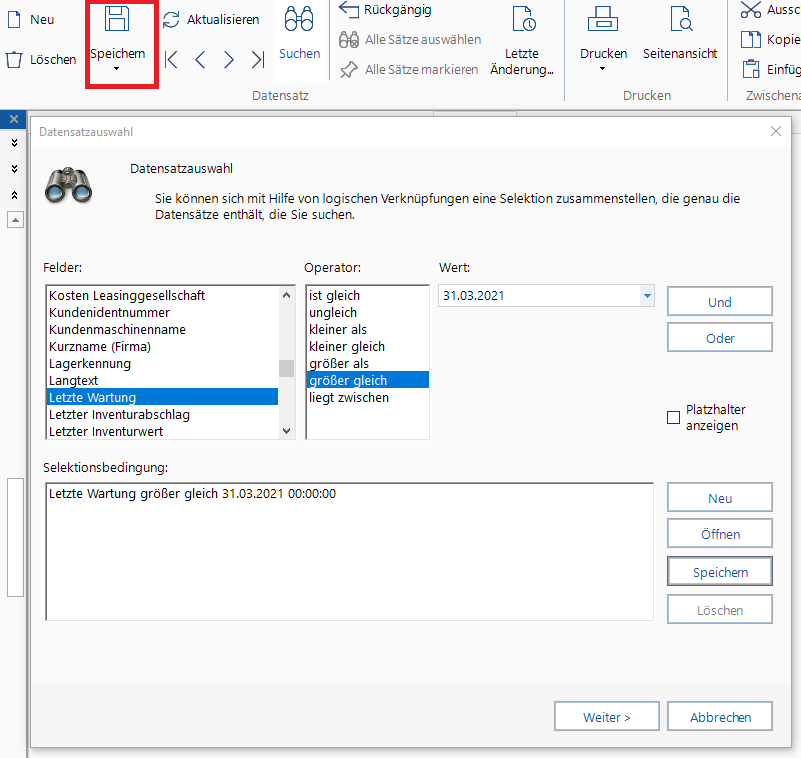Open the Speichern ribbon dropdown arrow
The image size is (801, 758).
pos(116,68)
